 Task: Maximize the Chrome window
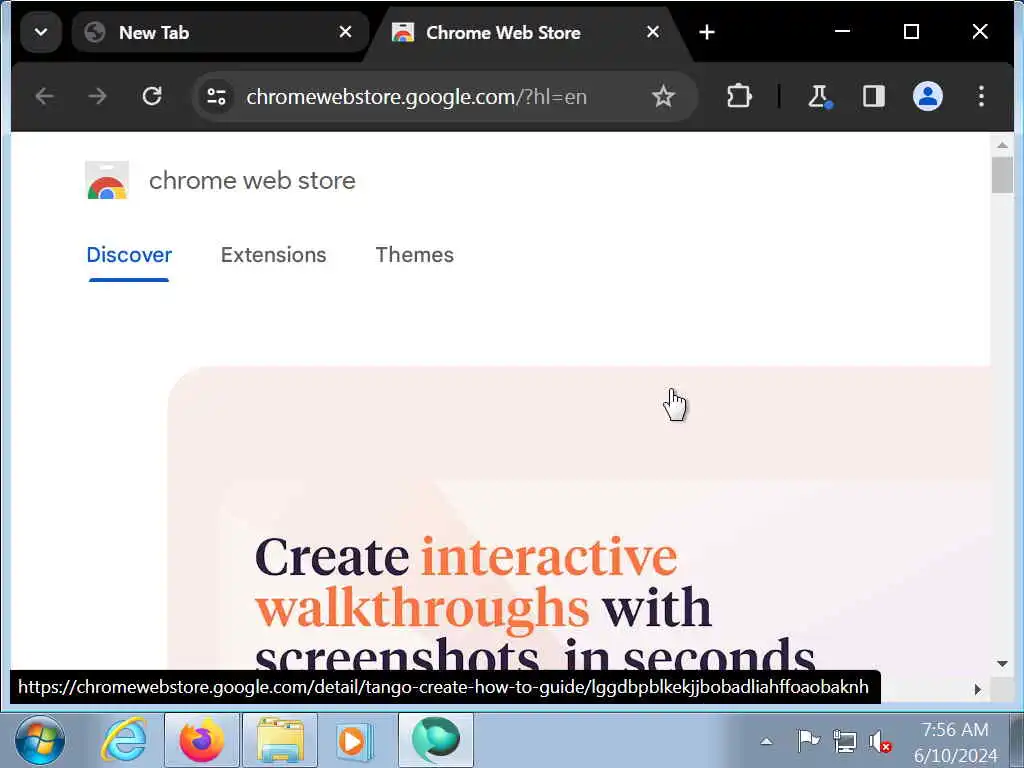[911, 31]
